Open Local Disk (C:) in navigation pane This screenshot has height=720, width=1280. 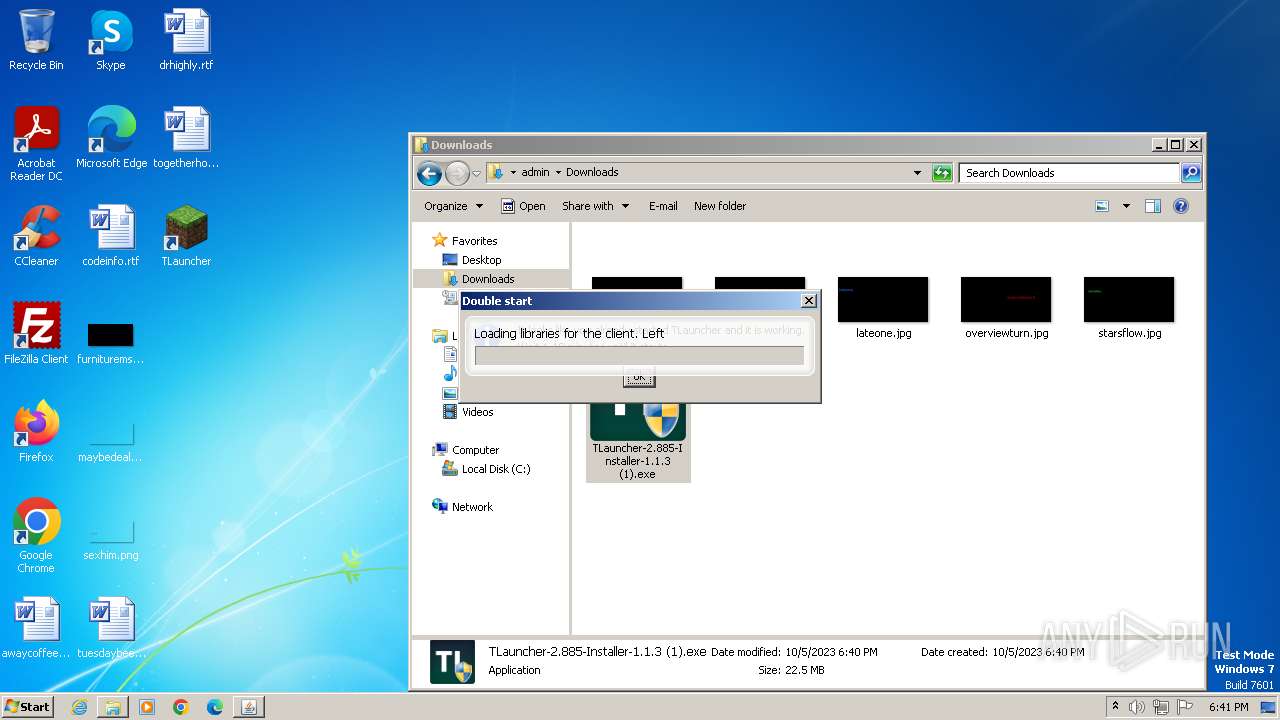(496, 469)
